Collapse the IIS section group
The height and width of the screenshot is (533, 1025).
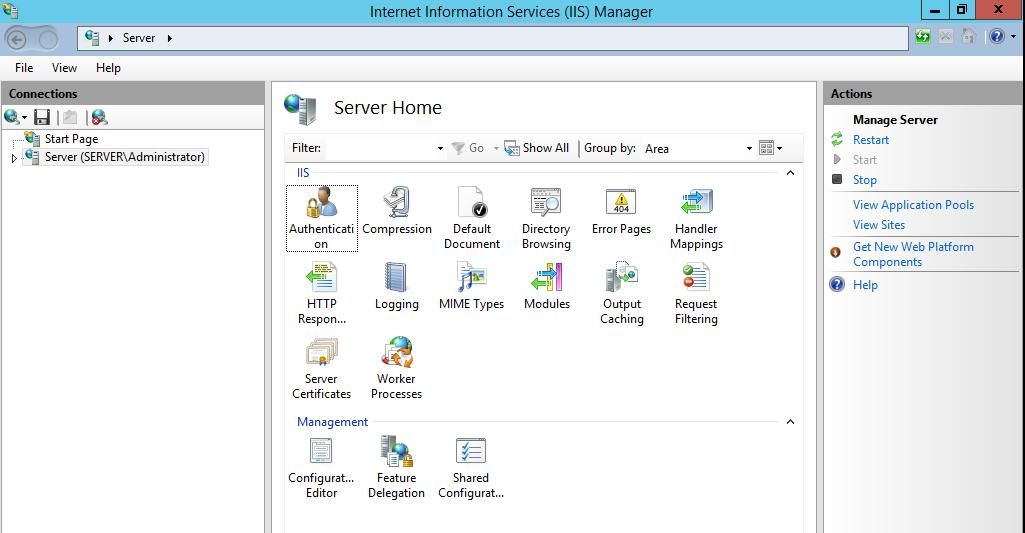(790, 173)
